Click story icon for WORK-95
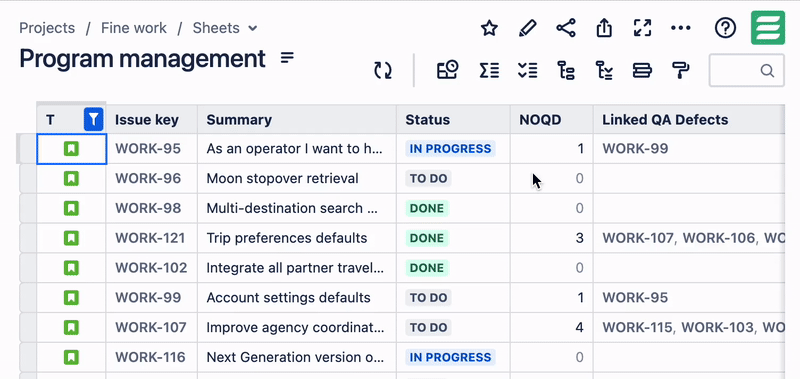Image resolution: width=800 pixels, height=379 pixels. point(71,149)
